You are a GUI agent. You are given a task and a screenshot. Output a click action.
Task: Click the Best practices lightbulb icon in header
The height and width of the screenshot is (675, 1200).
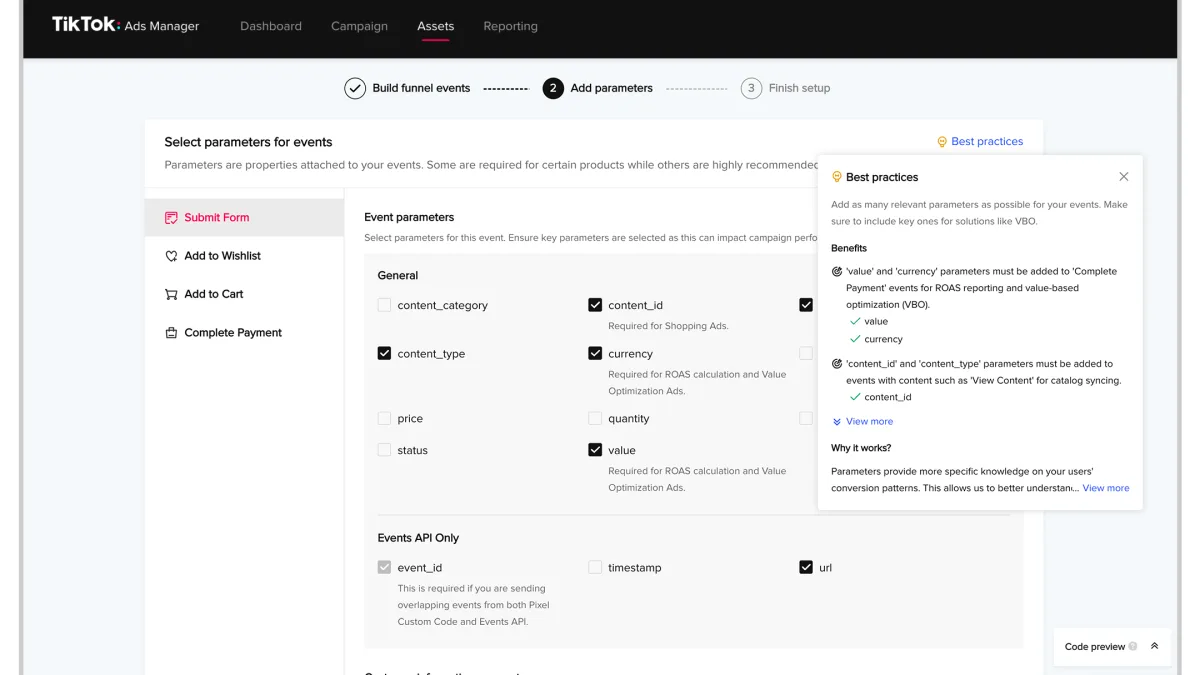point(942,142)
